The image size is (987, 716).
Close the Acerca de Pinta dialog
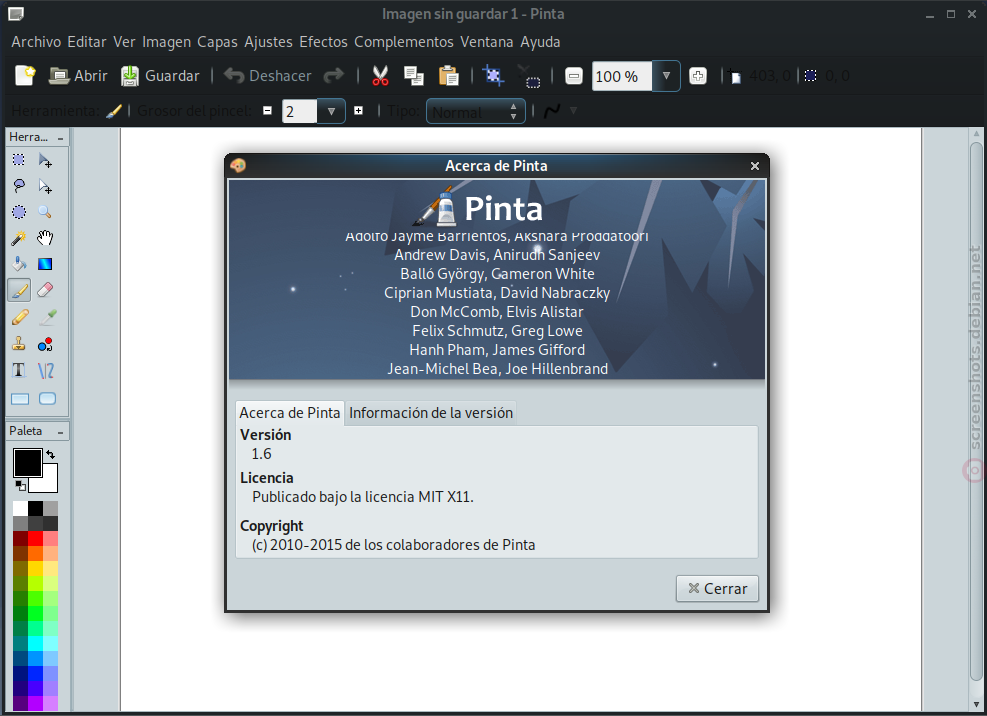point(755,166)
